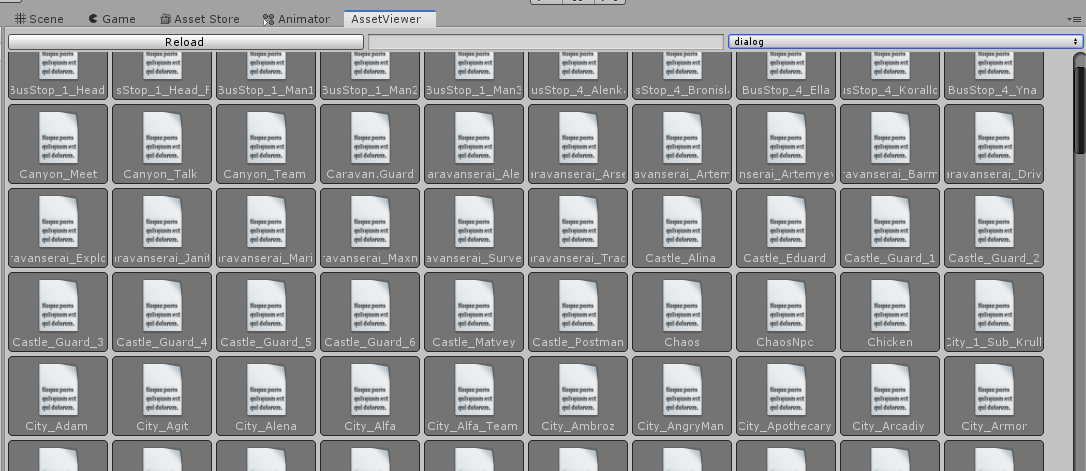Switch to the Scene tab
Screen dimensions: 1086x471
click(x=39, y=19)
